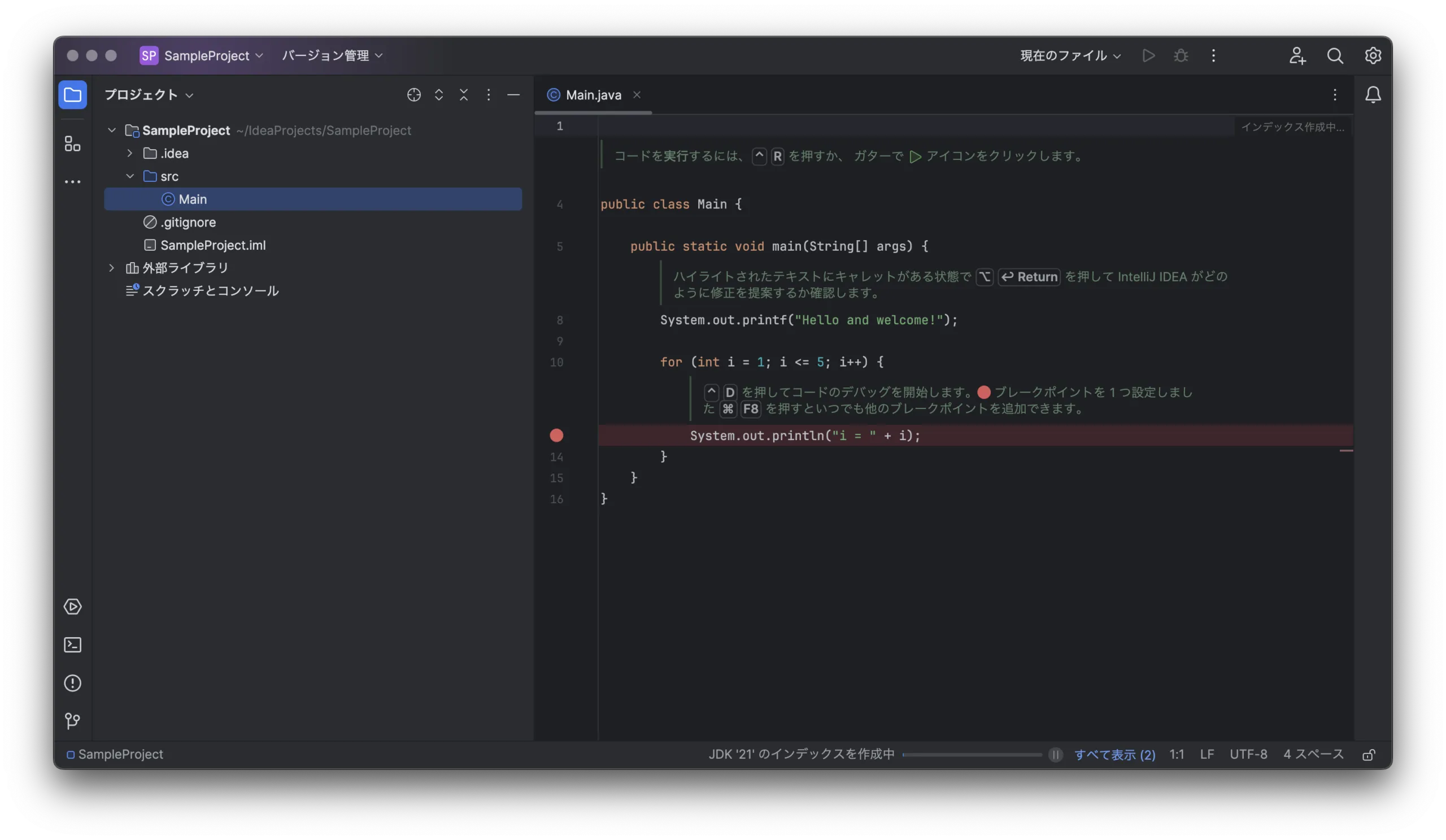
Task: Pause the JDK indexing process
Action: point(1055,755)
